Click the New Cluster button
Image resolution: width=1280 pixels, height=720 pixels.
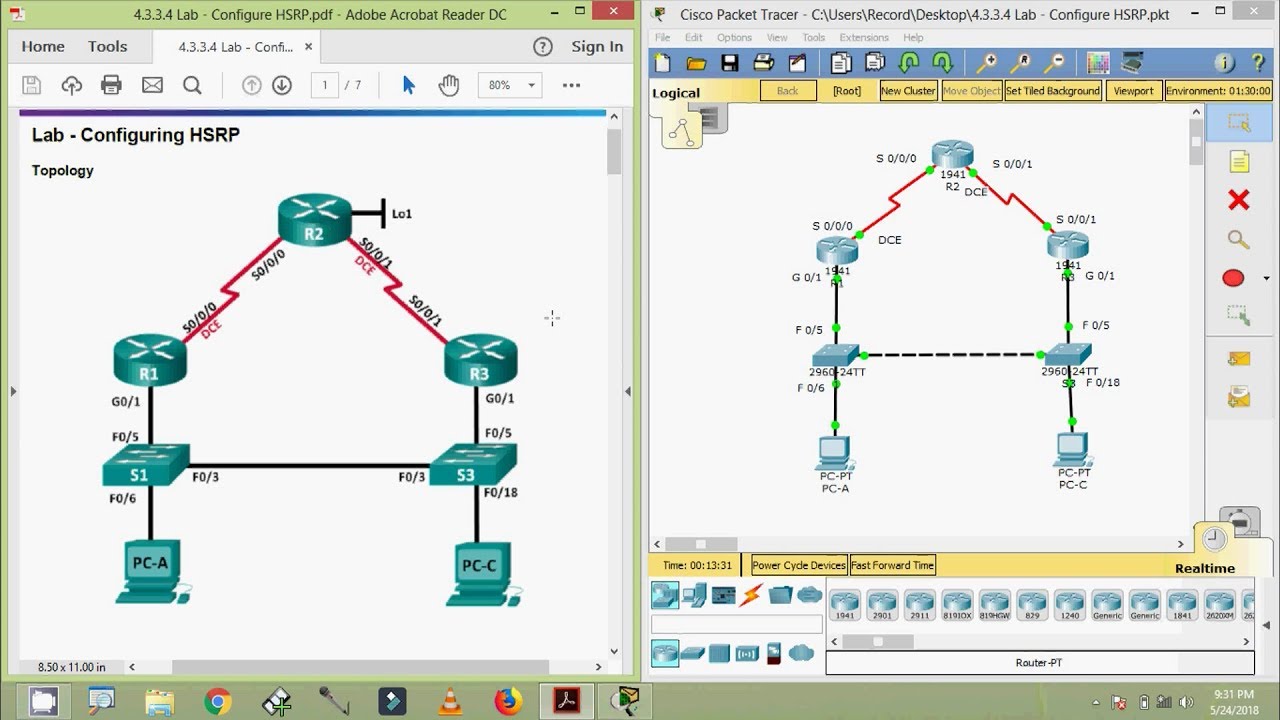tap(908, 90)
